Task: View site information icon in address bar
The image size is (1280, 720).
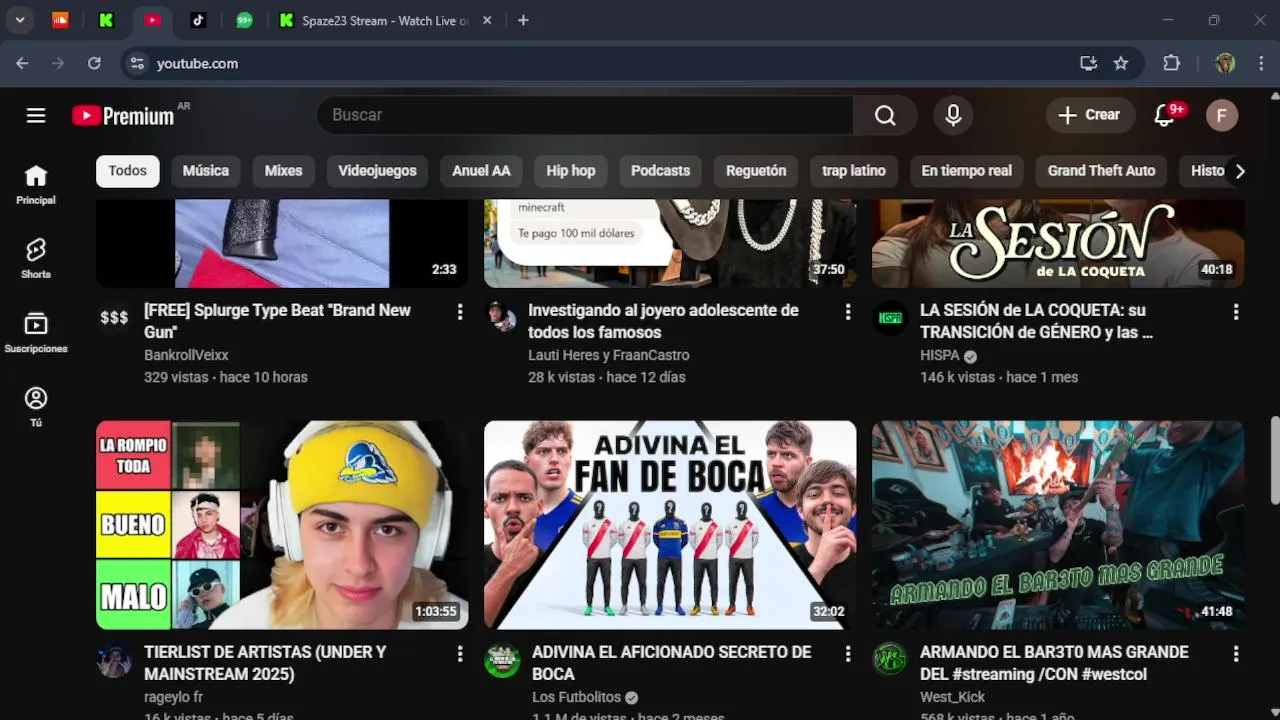Action: coord(137,63)
